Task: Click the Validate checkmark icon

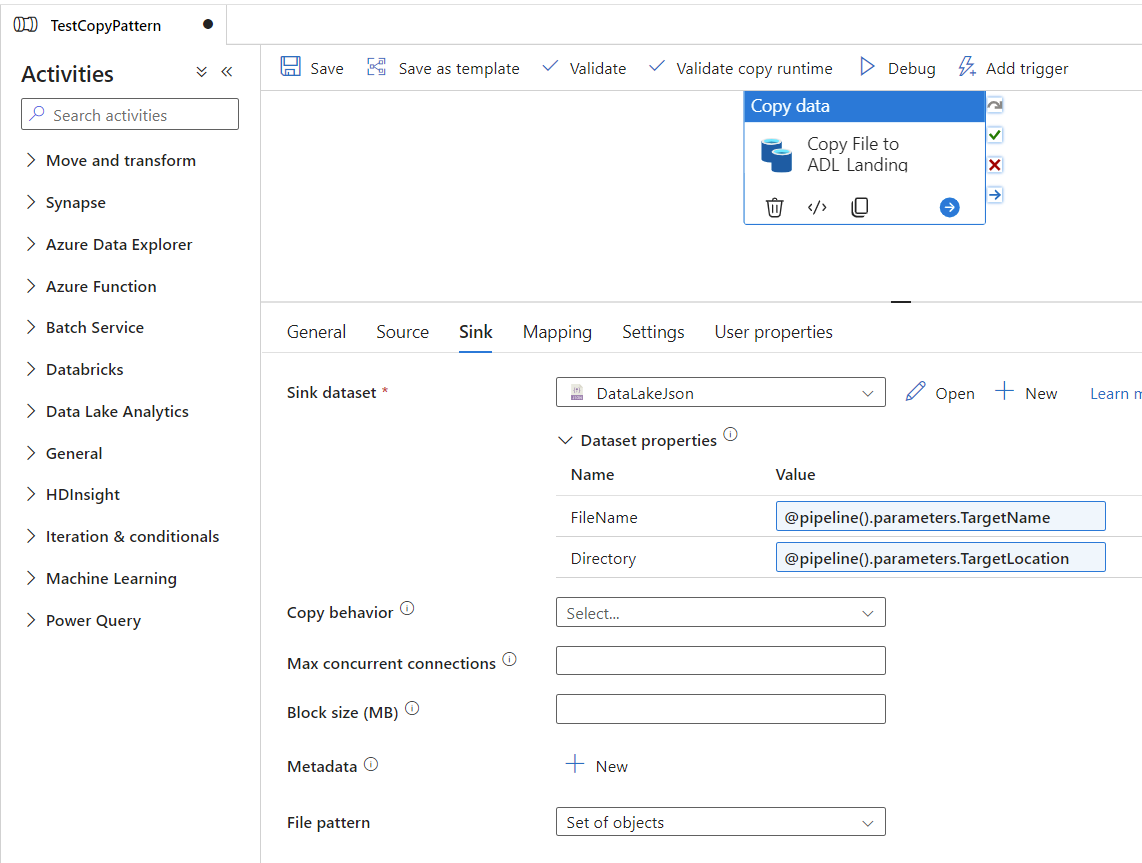Action: coord(551,66)
